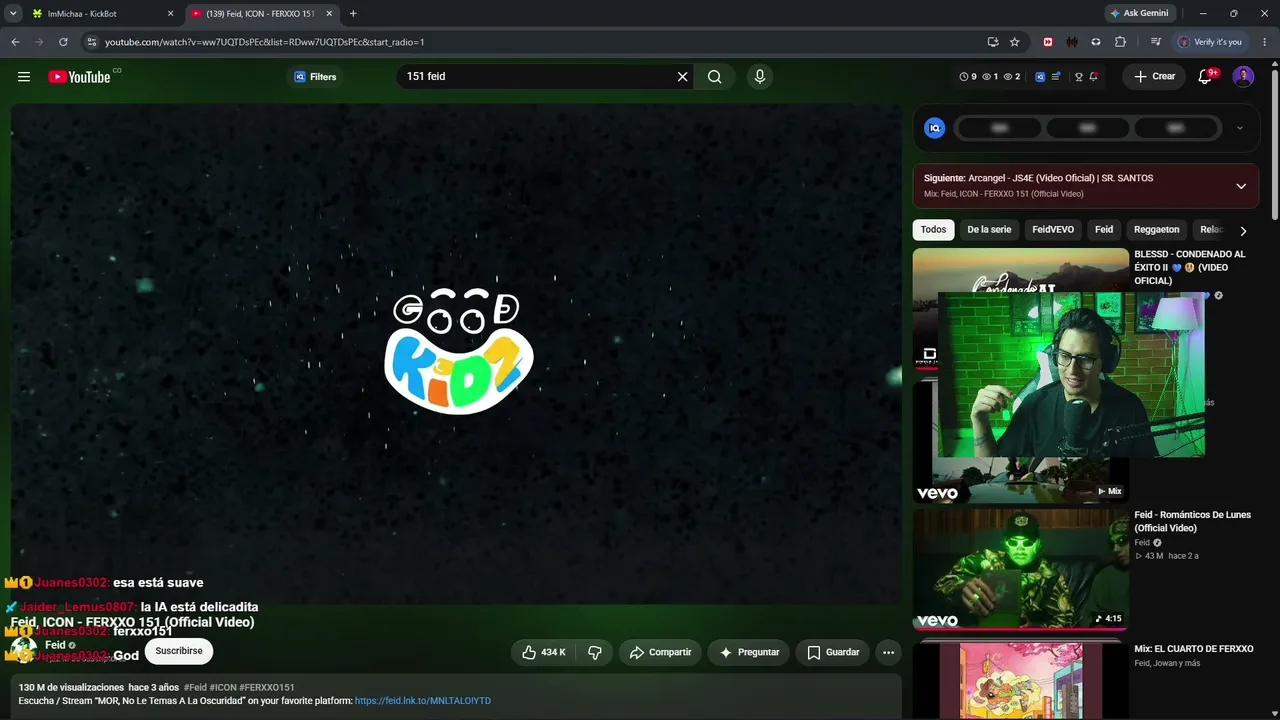Install the app via the address bar icon
Viewport: 1280px width, 720px height.
pyautogui.click(x=992, y=42)
